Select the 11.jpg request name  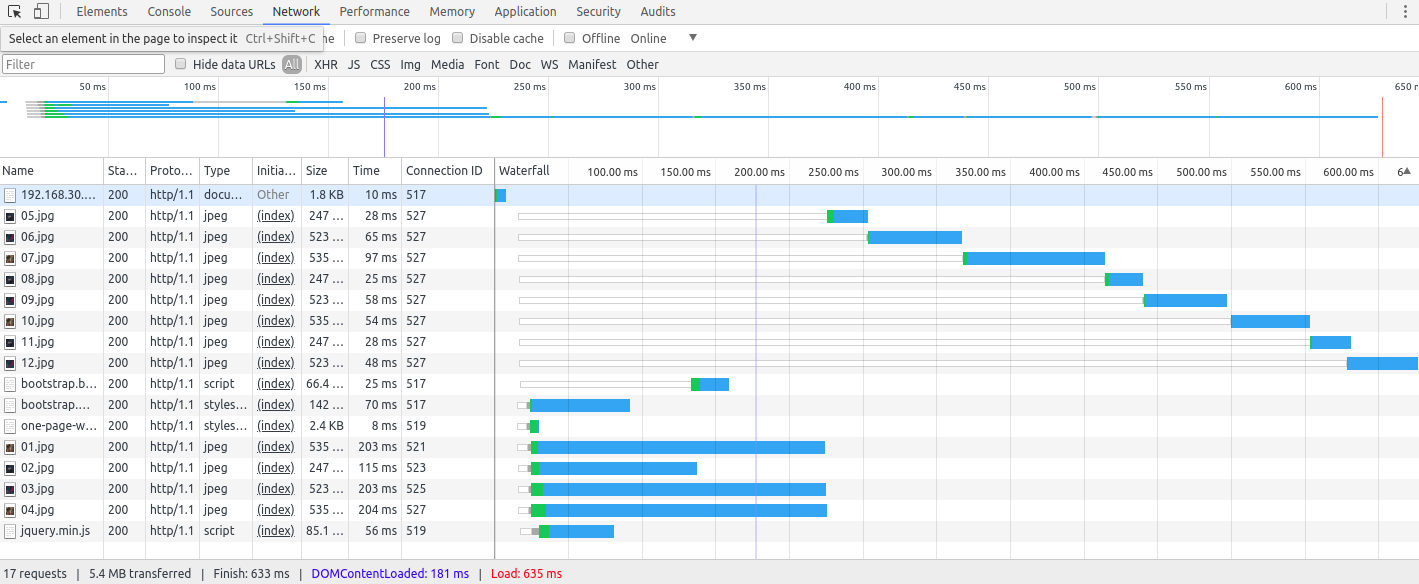(37, 342)
